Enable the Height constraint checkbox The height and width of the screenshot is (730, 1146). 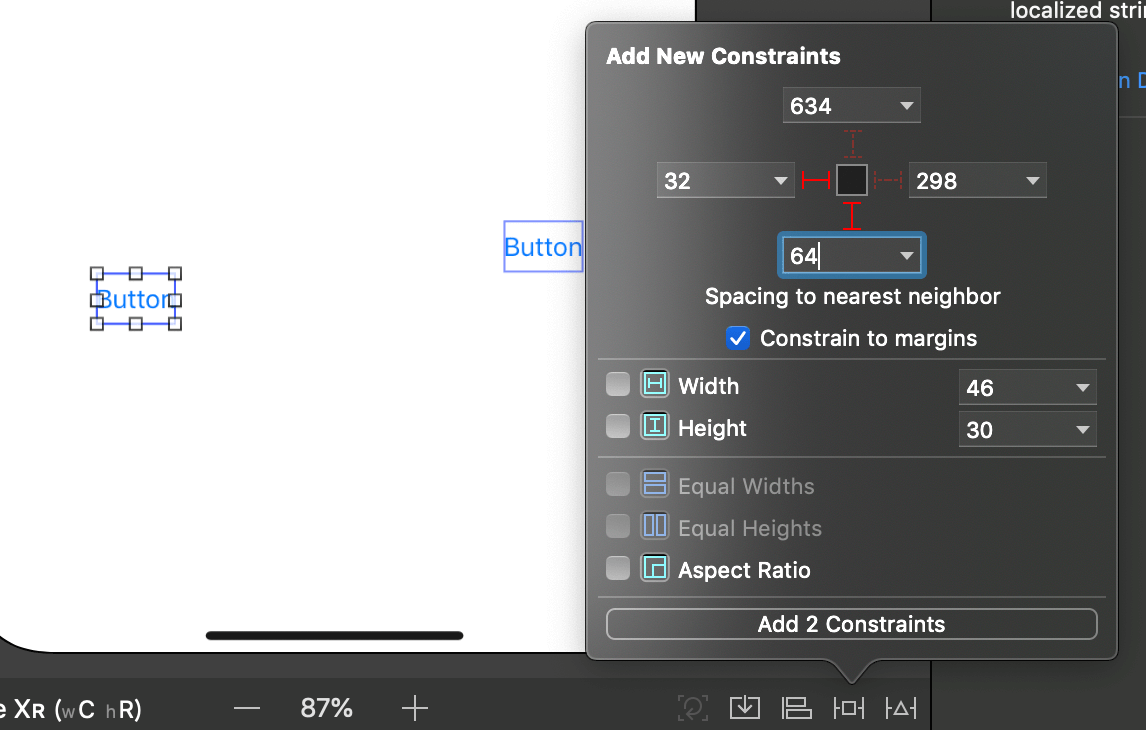point(618,427)
